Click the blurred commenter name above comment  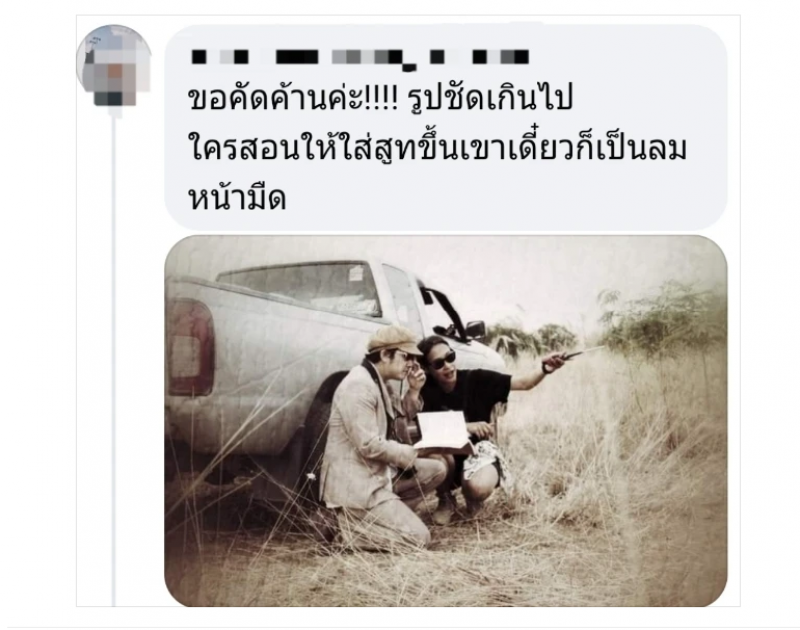click(x=360, y=57)
